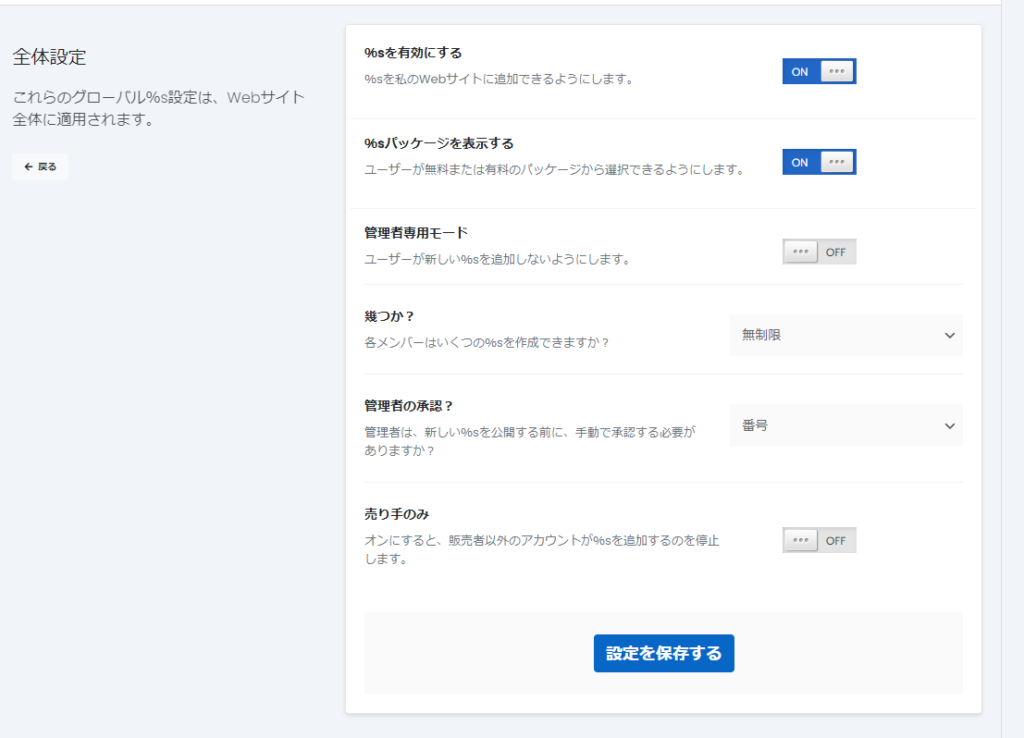Image resolution: width=1024 pixels, height=738 pixels.
Task: Go back using the 戻る button
Action: coord(41,167)
